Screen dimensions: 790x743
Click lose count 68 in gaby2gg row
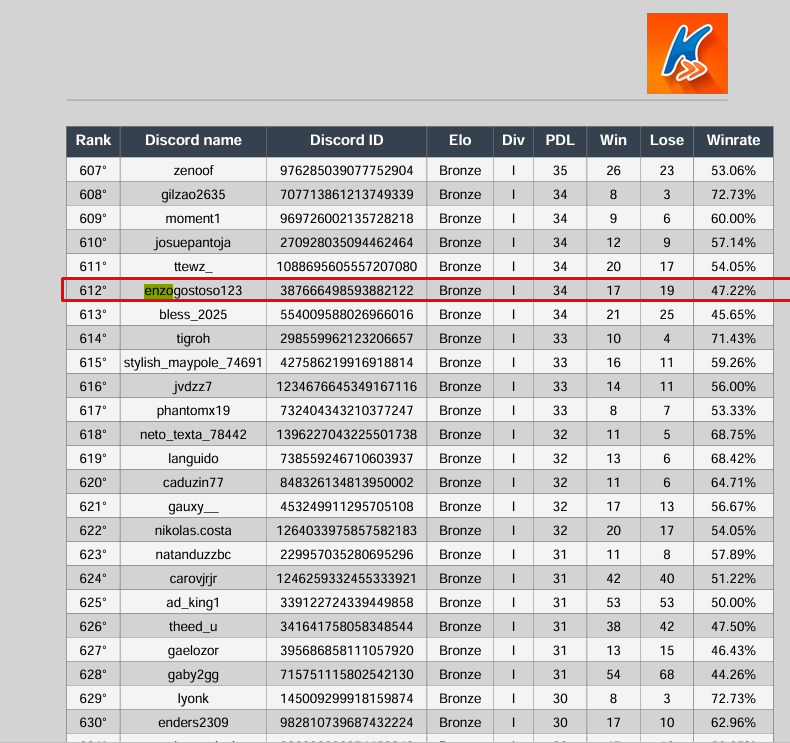(x=667, y=674)
